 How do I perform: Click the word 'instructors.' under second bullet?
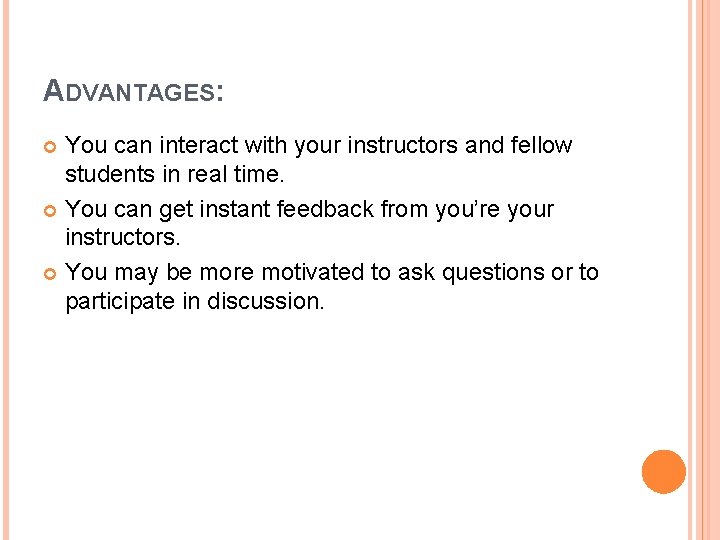coord(123,237)
